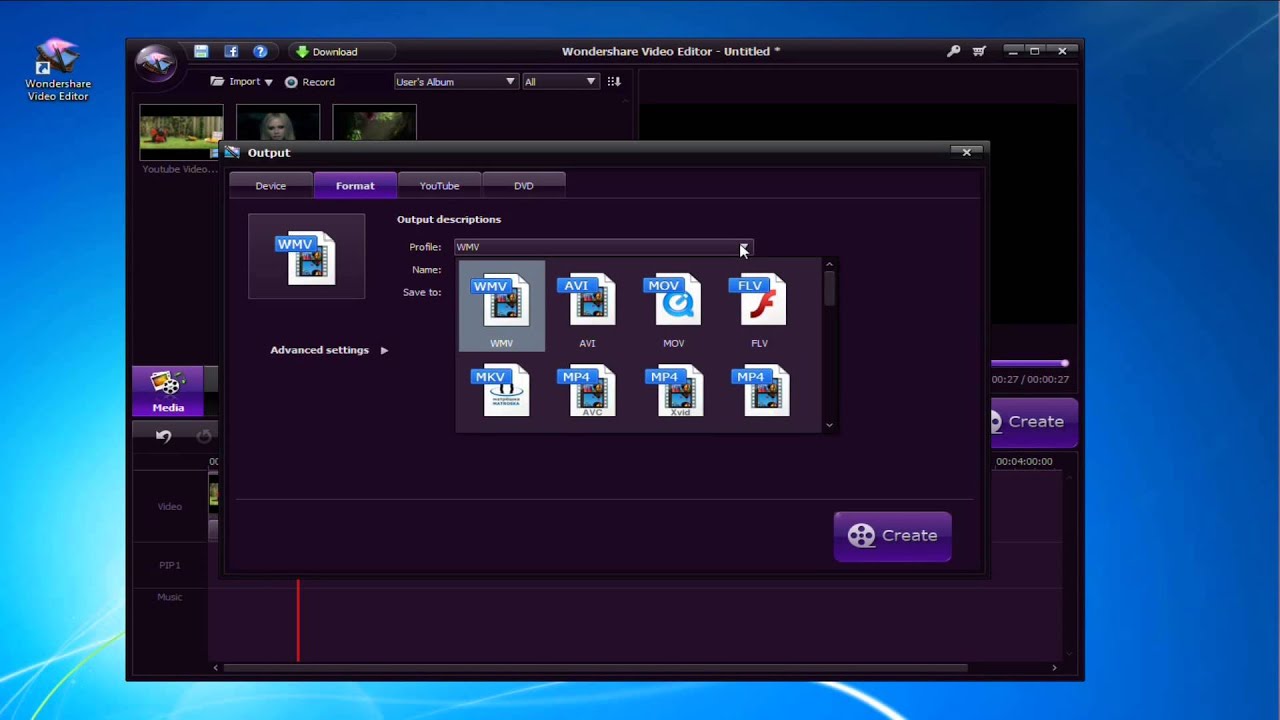Click the Wondershare logo orb in main window
Image resolution: width=1280 pixels, height=720 pixels.
click(x=155, y=61)
